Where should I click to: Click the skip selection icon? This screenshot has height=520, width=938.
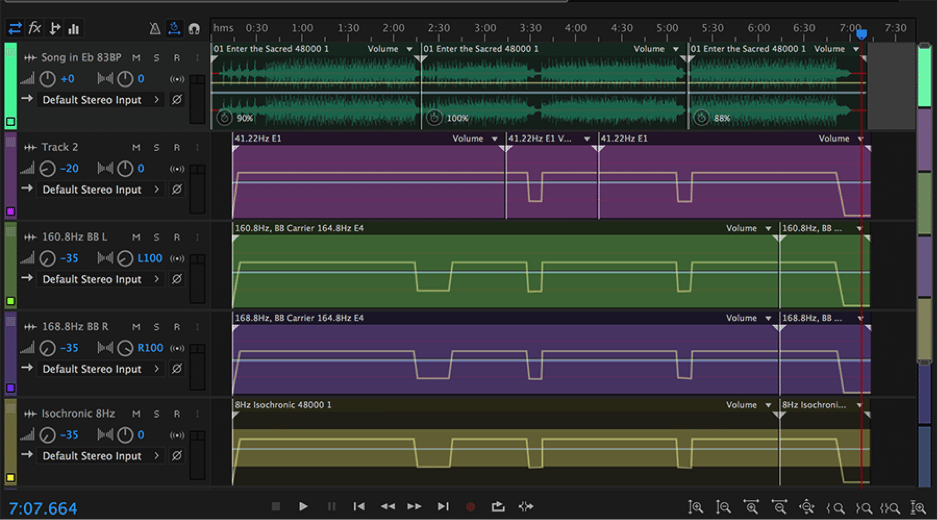pyautogui.click(x=526, y=507)
